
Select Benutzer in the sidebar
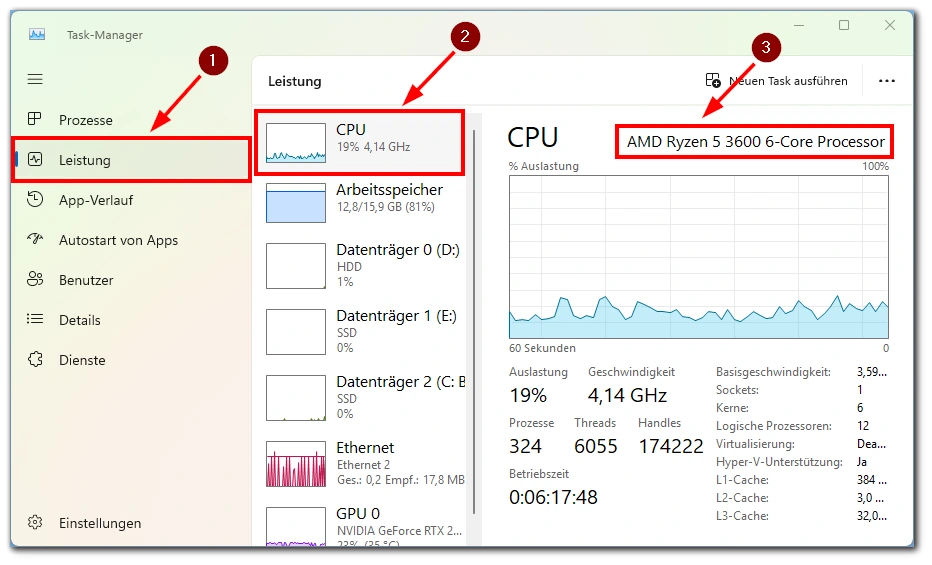tap(132, 279)
